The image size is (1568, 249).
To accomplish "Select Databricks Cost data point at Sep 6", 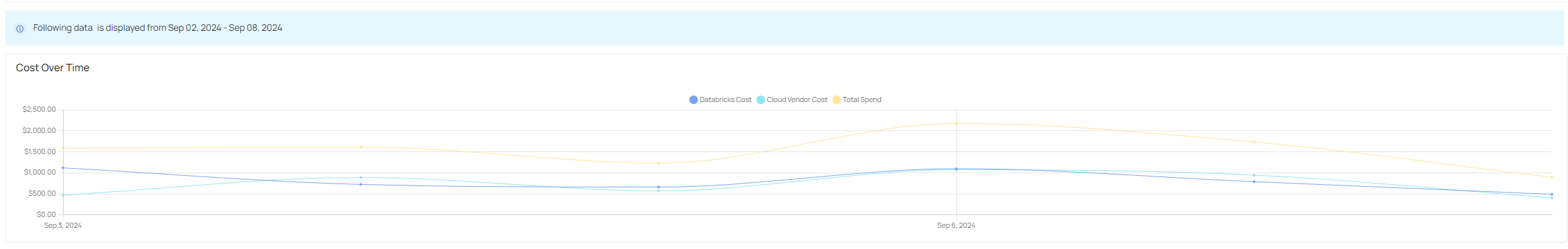I will [x=956, y=169].
